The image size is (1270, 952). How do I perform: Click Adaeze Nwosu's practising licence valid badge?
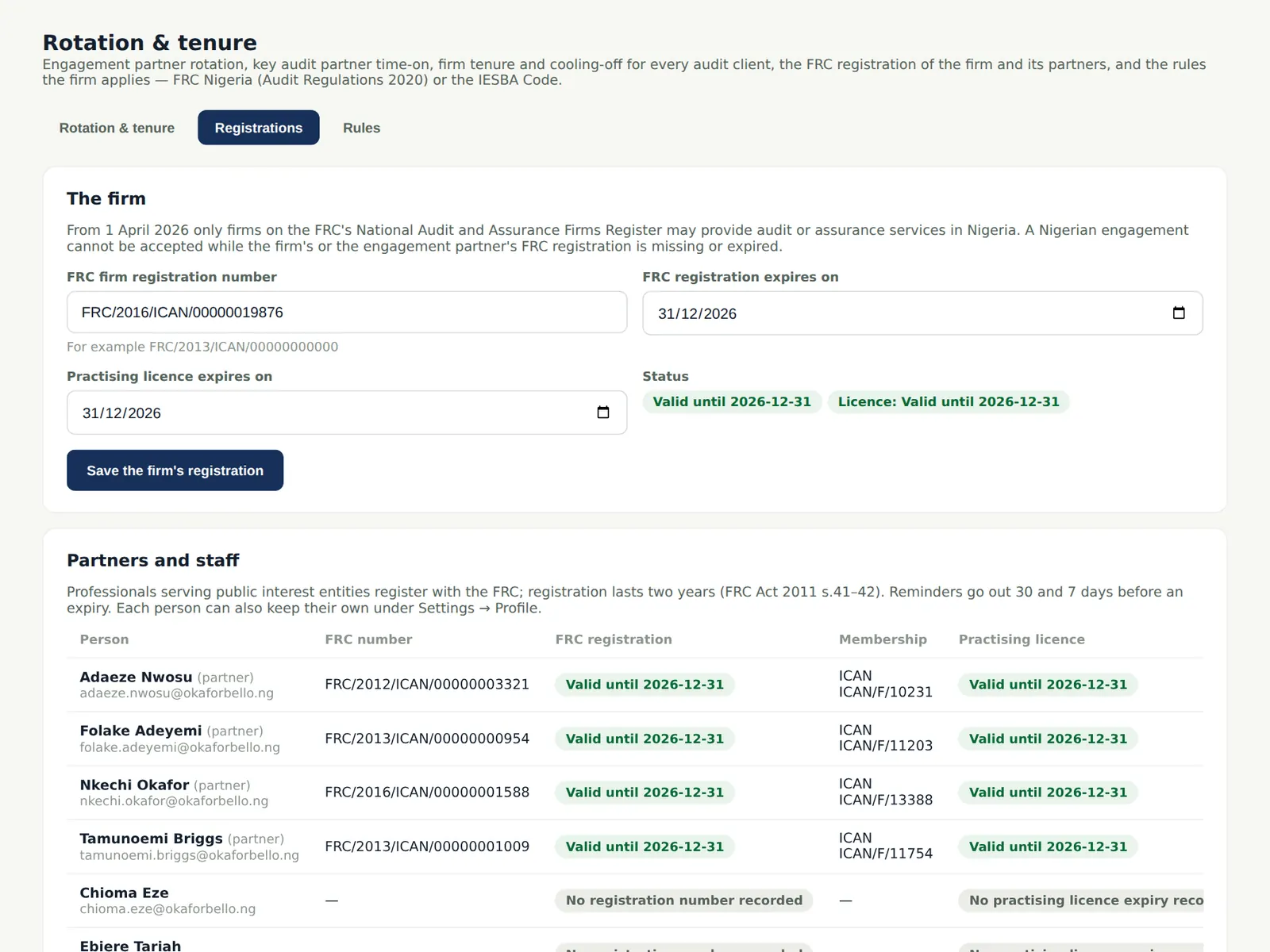[x=1048, y=685]
